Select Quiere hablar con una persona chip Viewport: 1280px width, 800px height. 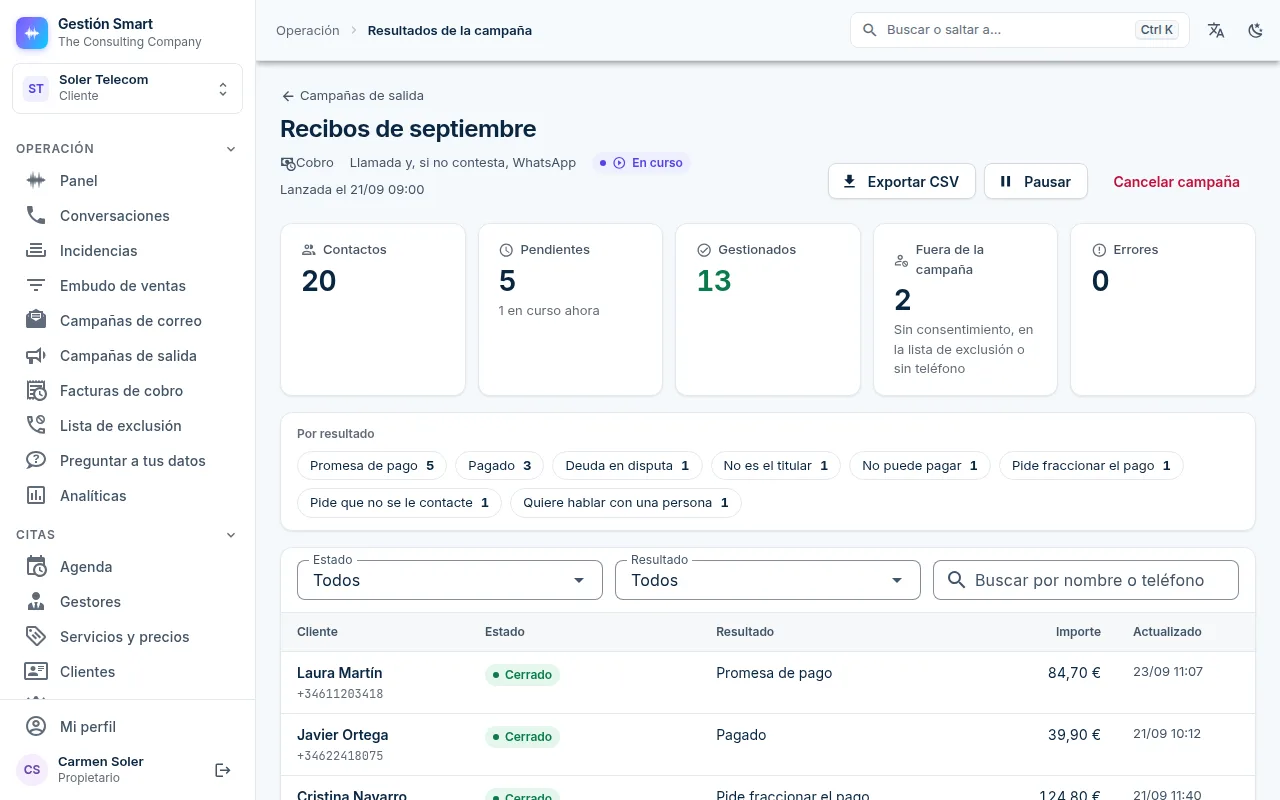click(626, 503)
